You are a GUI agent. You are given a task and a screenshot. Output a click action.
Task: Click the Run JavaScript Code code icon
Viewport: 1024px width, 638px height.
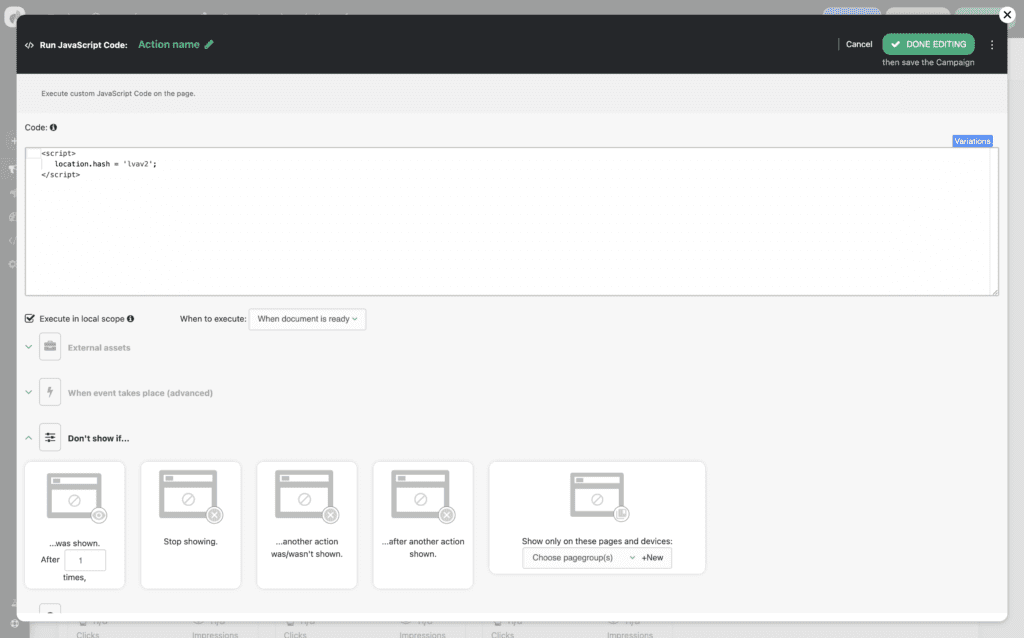(30, 44)
